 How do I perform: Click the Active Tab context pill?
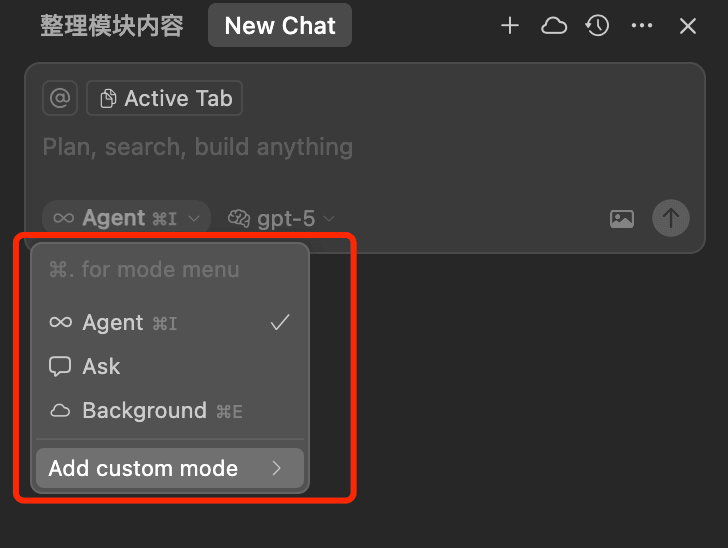[x=164, y=98]
